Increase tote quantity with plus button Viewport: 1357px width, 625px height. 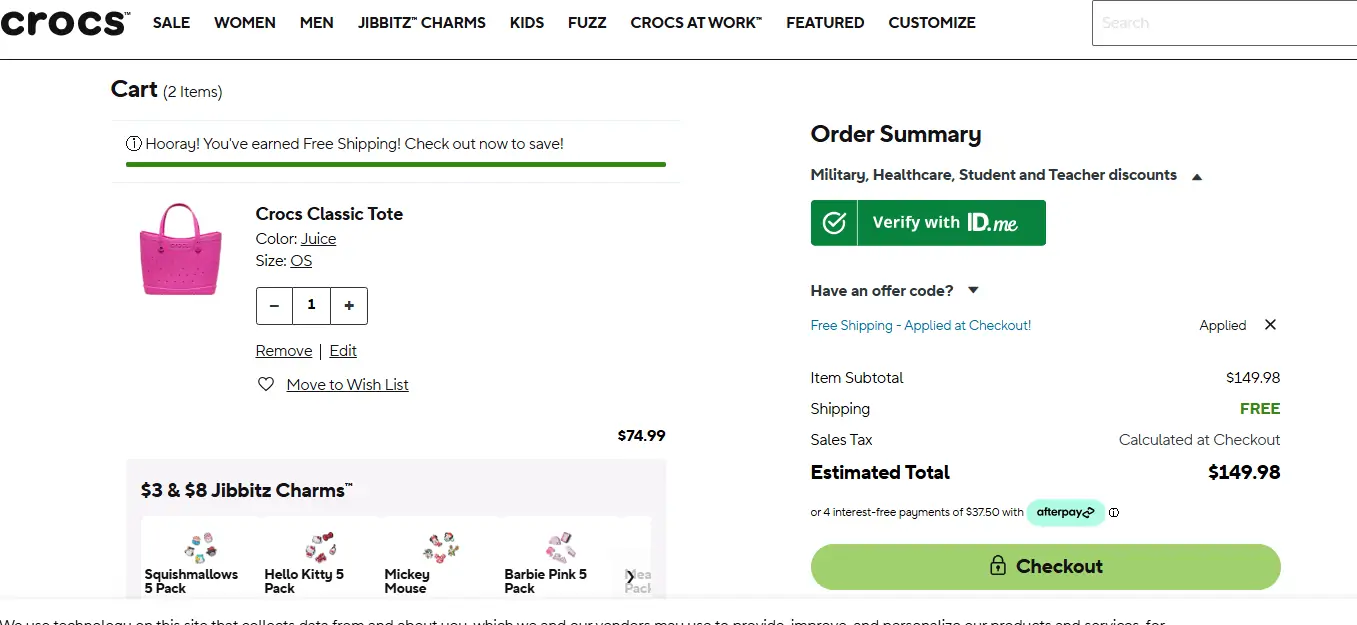(x=349, y=306)
